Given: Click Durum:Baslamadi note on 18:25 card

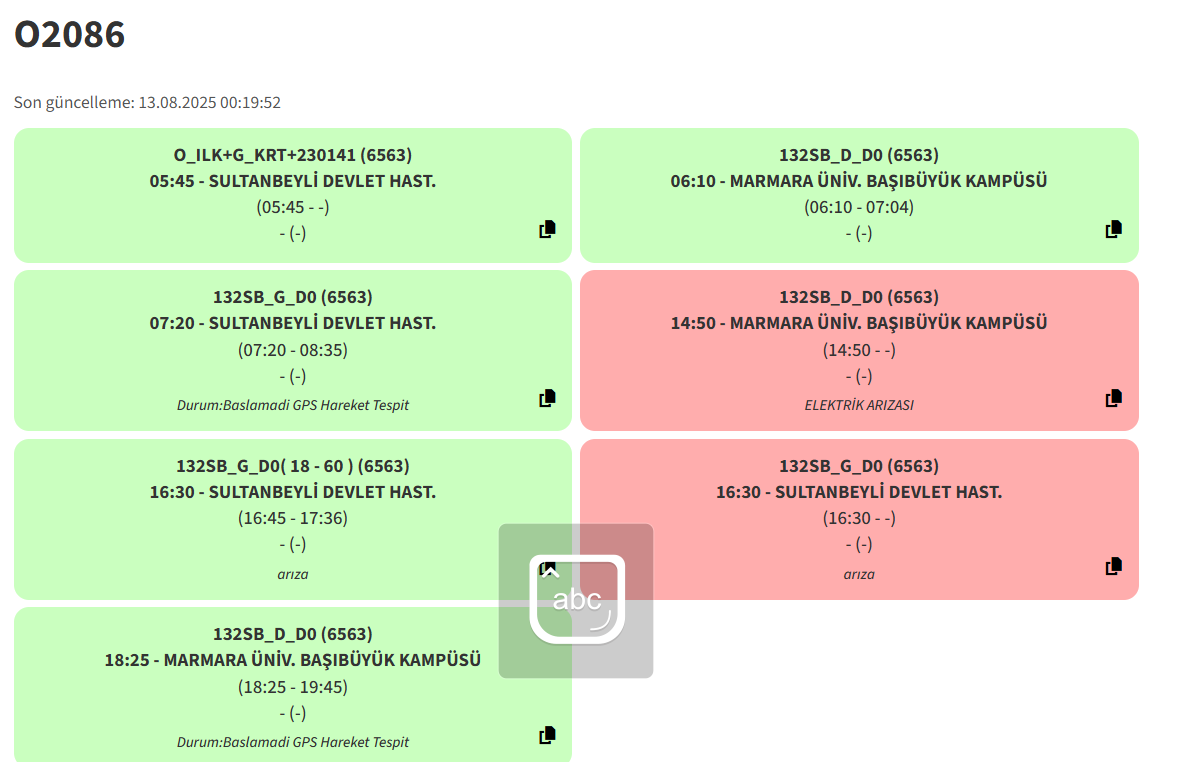Looking at the screenshot, I should pyautogui.click(x=293, y=742).
